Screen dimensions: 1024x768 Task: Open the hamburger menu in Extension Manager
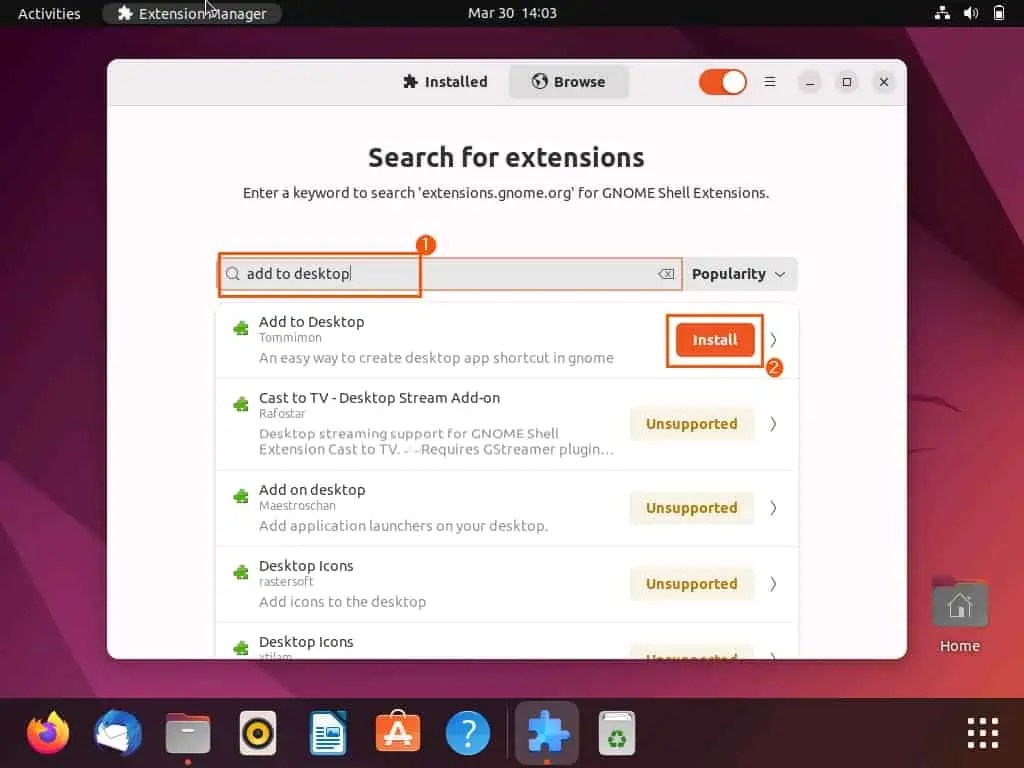click(770, 82)
